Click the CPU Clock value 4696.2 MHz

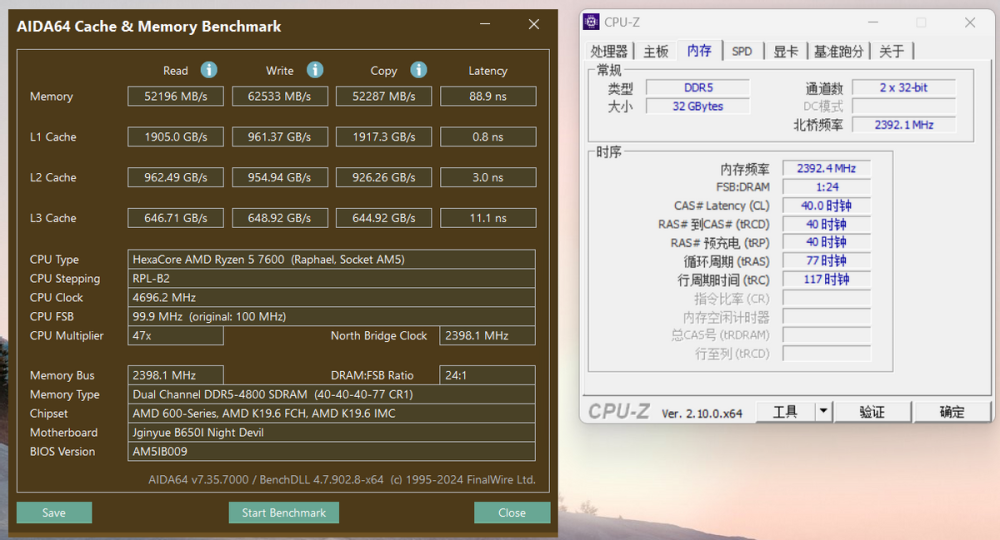(332, 298)
